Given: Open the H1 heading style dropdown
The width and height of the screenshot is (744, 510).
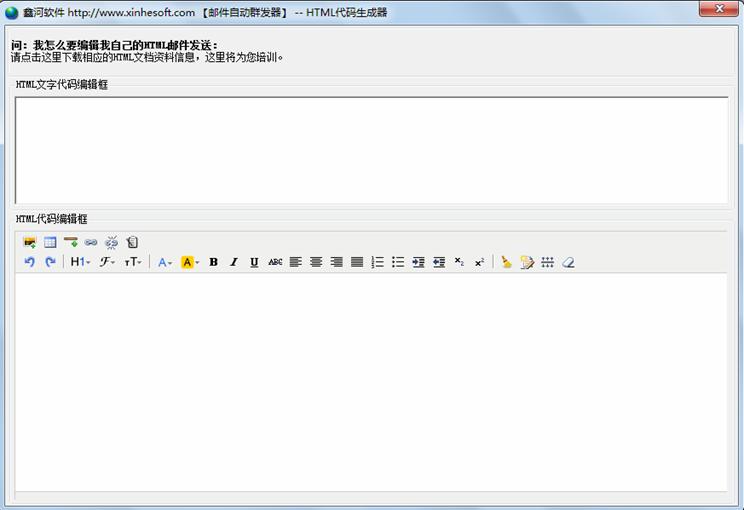Looking at the screenshot, I should tap(80, 262).
